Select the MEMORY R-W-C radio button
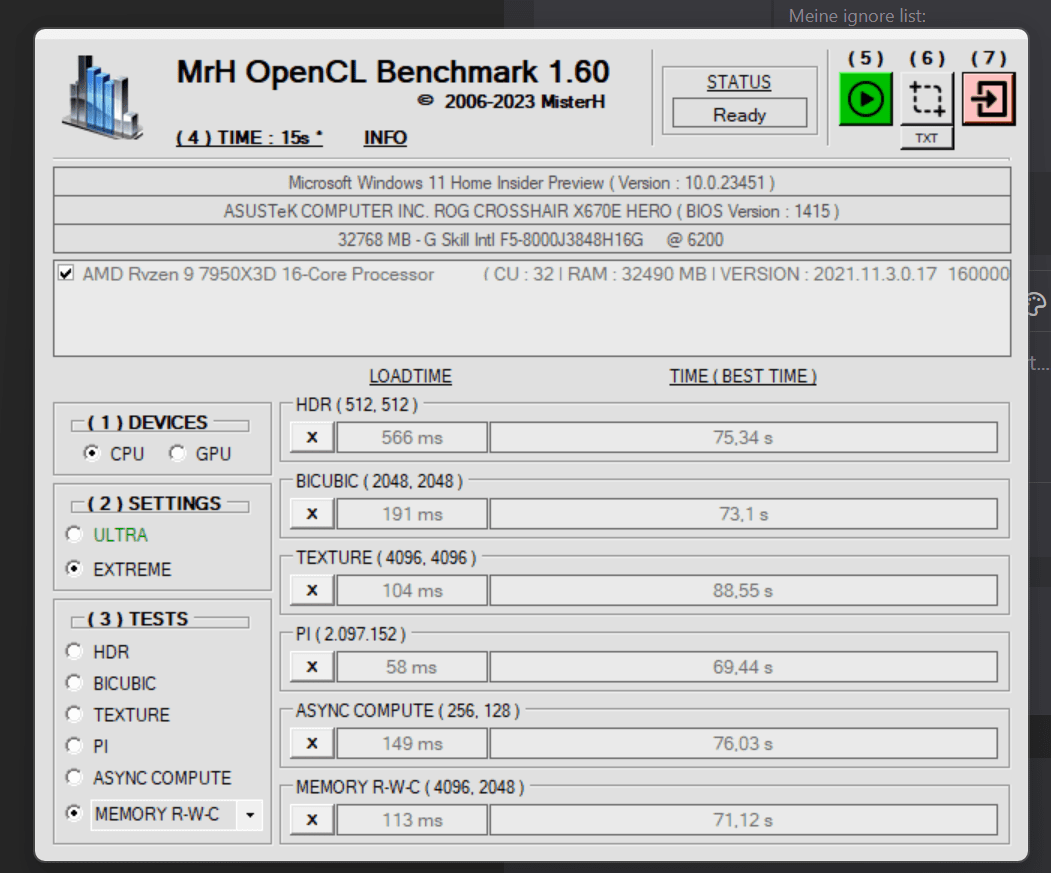This screenshot has height=873, width=1051. pyautogui.click(x=74, y=813)
